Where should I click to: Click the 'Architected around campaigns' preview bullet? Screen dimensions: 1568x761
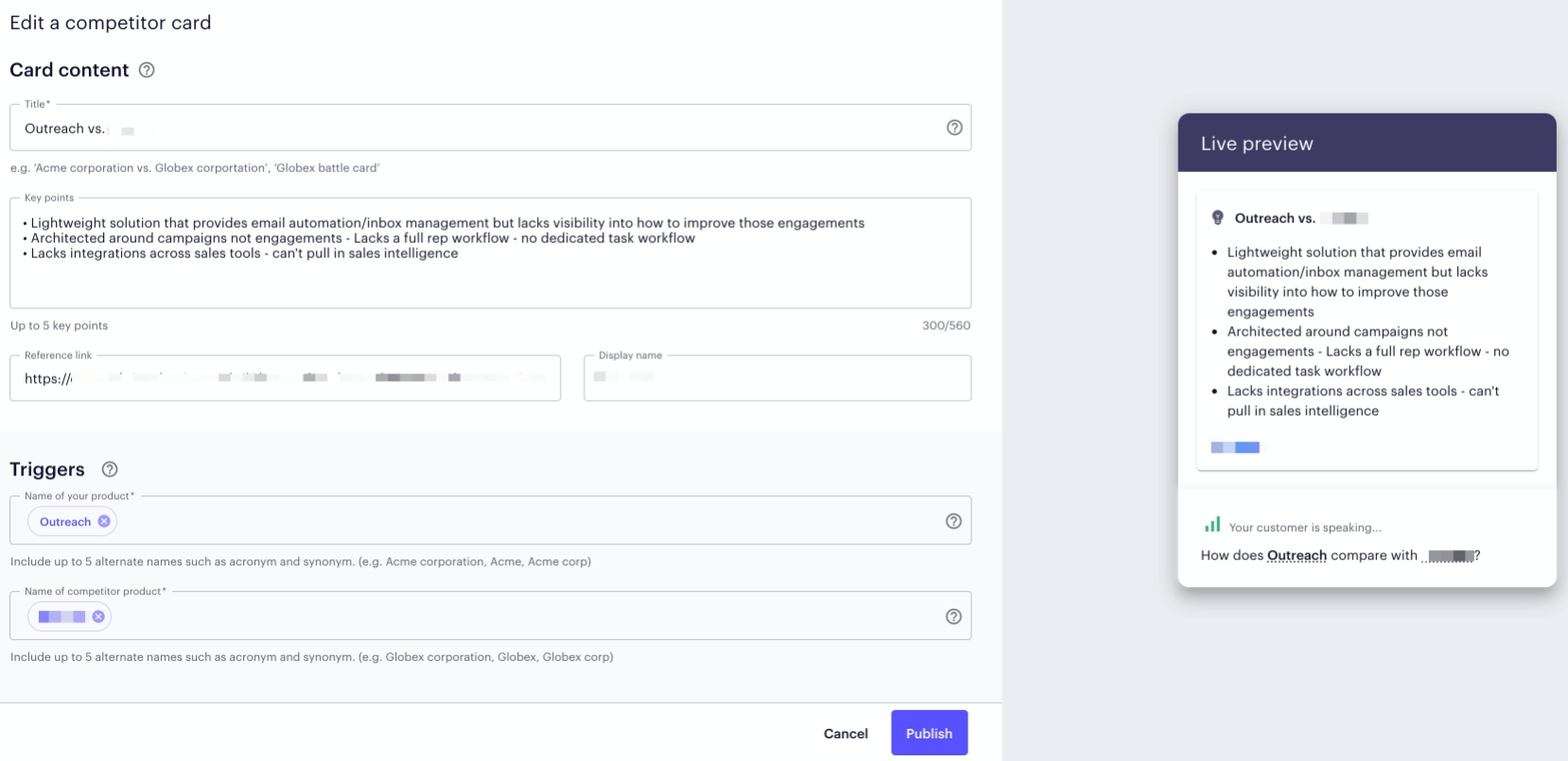1368,352
